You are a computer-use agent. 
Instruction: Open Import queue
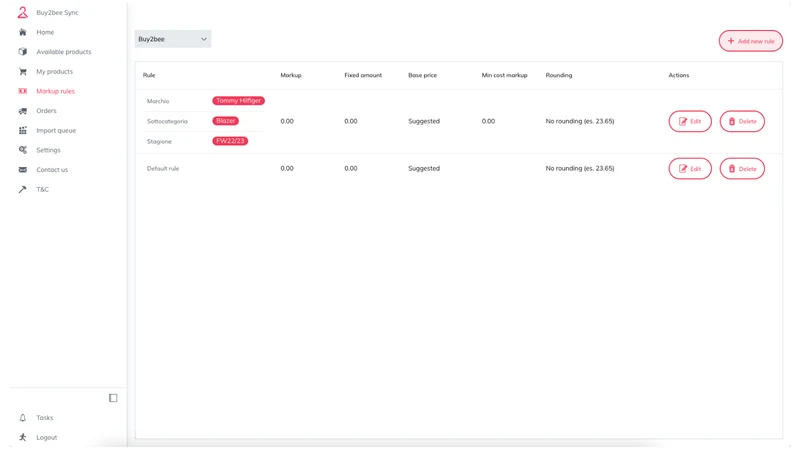[x=56, y=131]
